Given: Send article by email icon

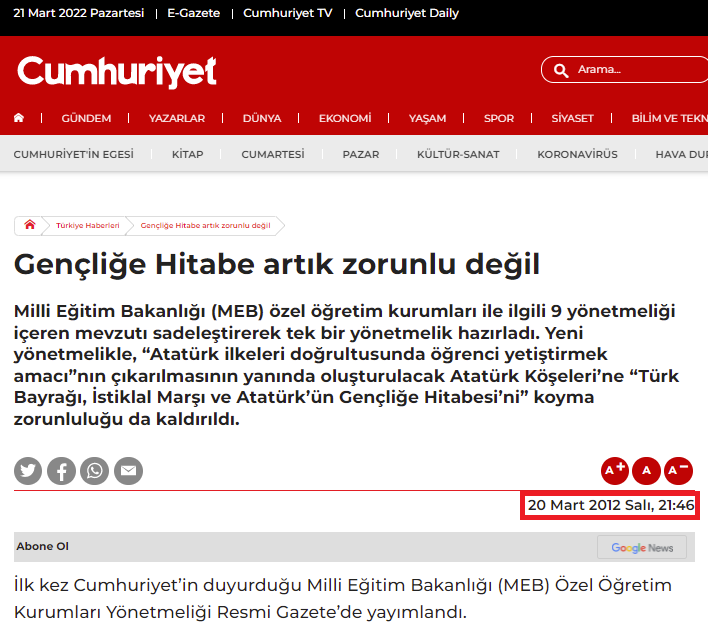Looking at the screenshot, I should (128, 471).
